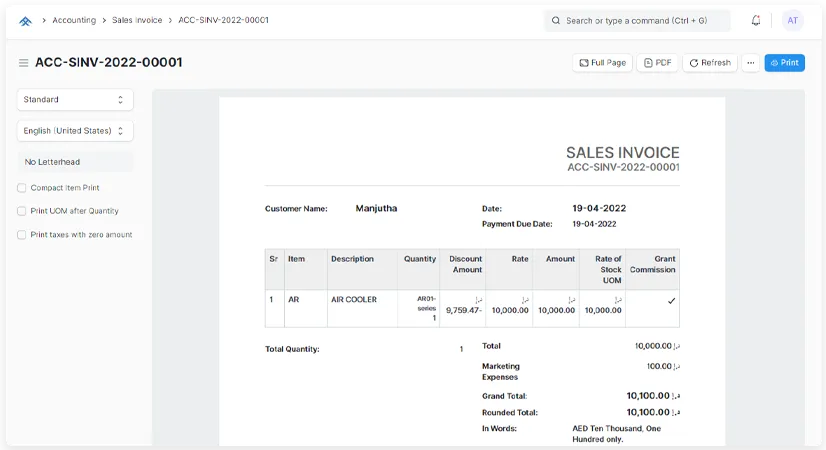The width and height of the screenshot is (826, 450).
Task: Click the ERPNext home logo icon
Action: click(x=25, y=20)
